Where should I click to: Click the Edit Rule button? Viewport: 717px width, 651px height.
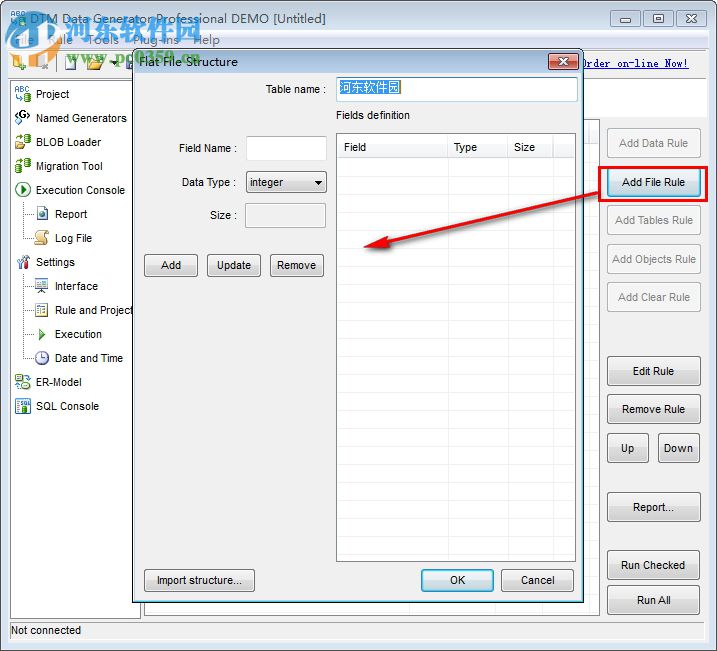(653, 371)
